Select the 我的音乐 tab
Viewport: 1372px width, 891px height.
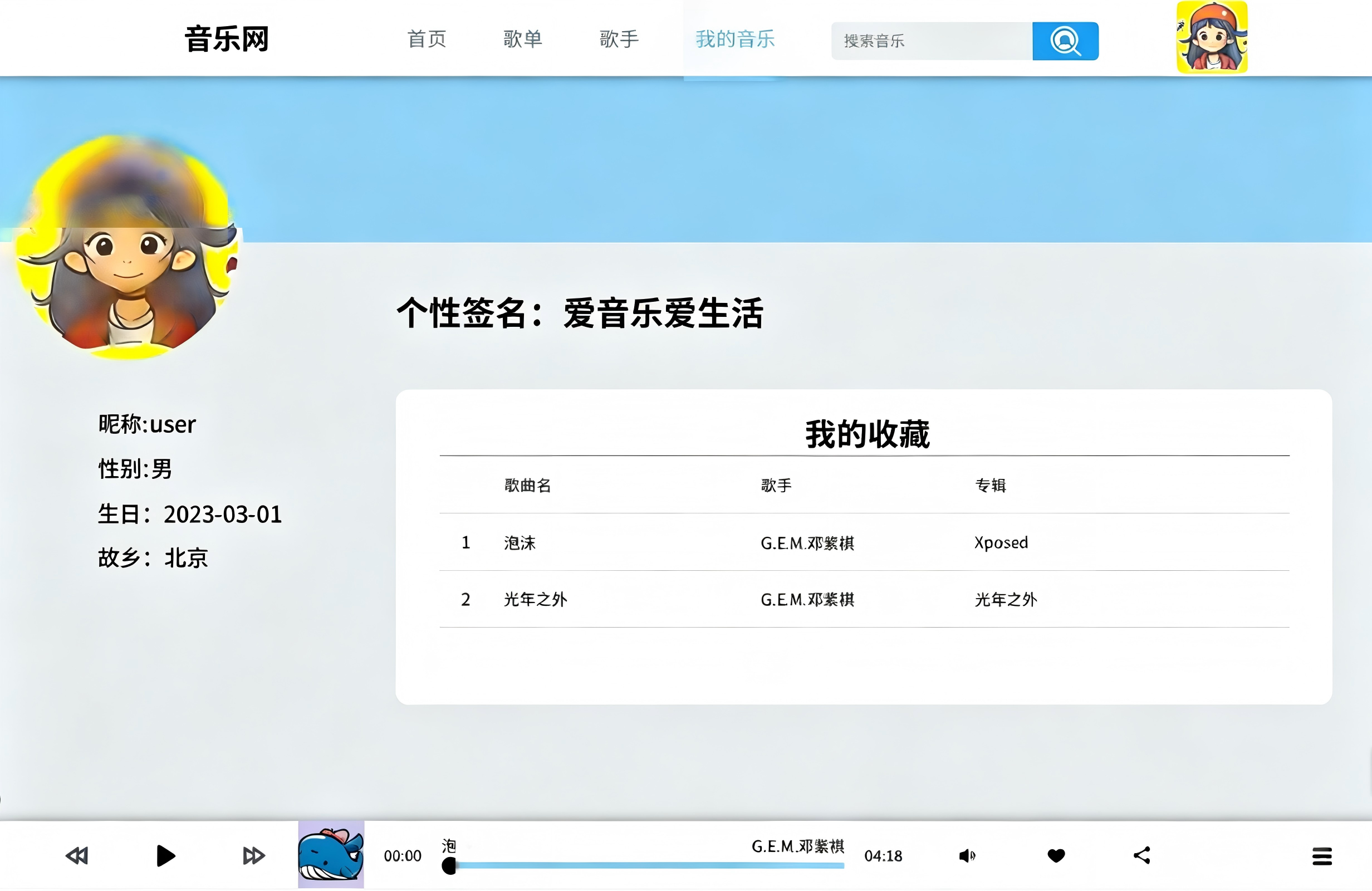735,39
